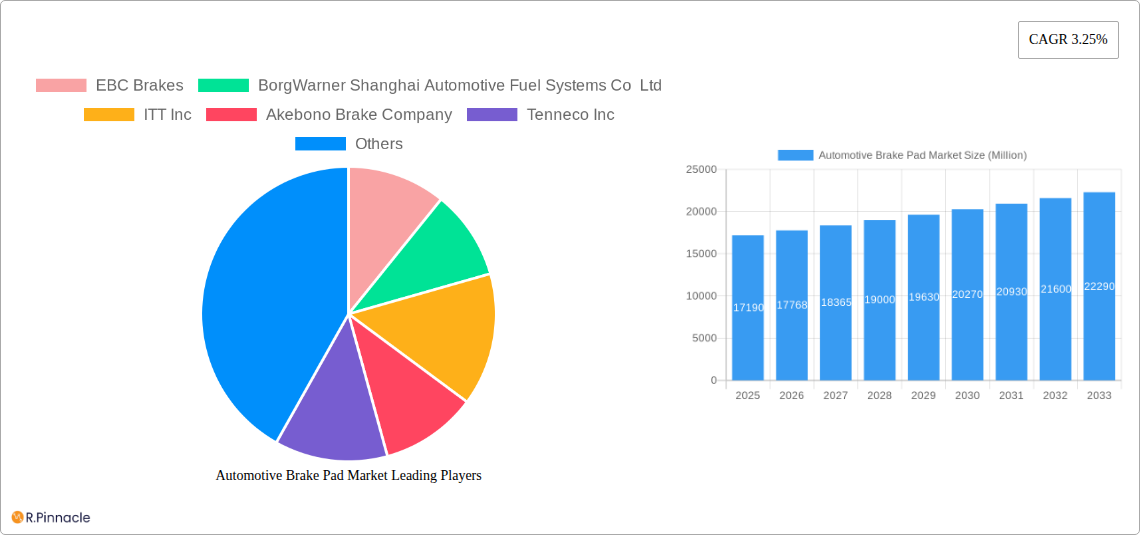Click the 5000 y-axis value
1140x535 pixels.
coord(704,338)
